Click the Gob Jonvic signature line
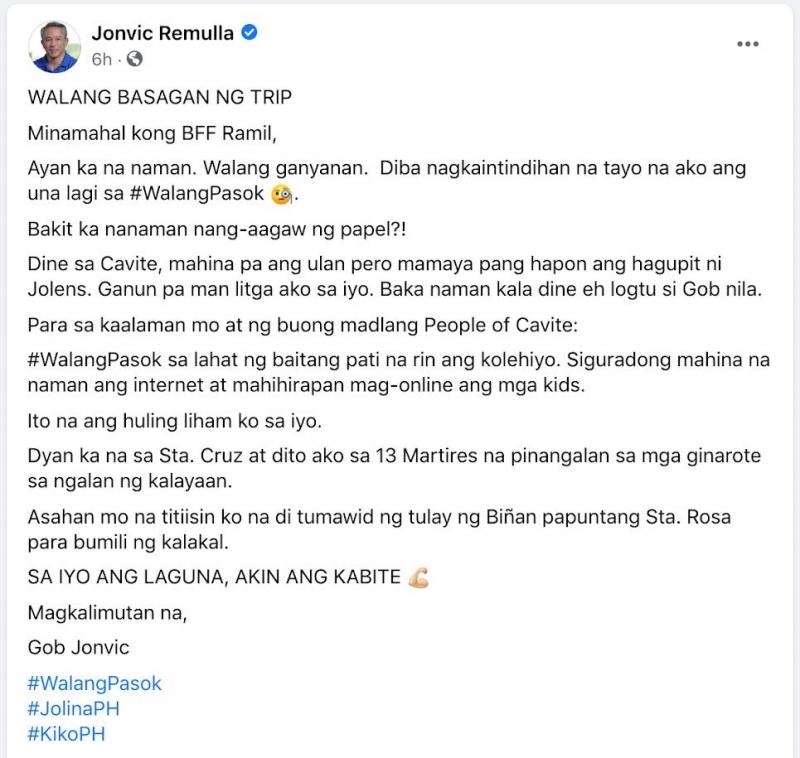 click(x=79, y=647)
